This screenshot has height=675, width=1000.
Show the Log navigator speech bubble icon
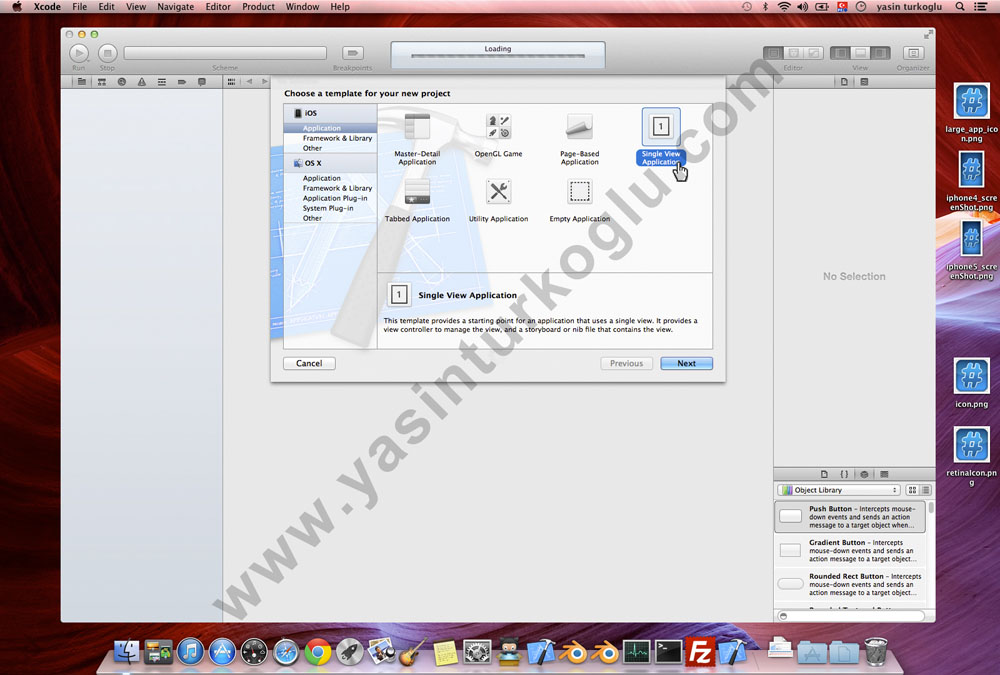202,82
